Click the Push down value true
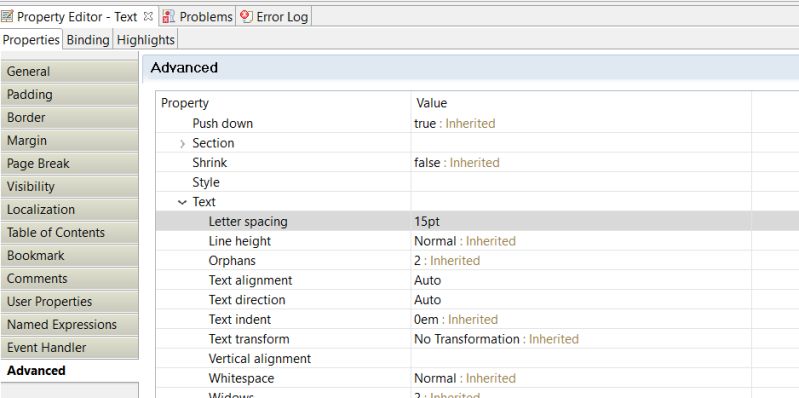This screenshot has width=799, height=398. [425, 124]
